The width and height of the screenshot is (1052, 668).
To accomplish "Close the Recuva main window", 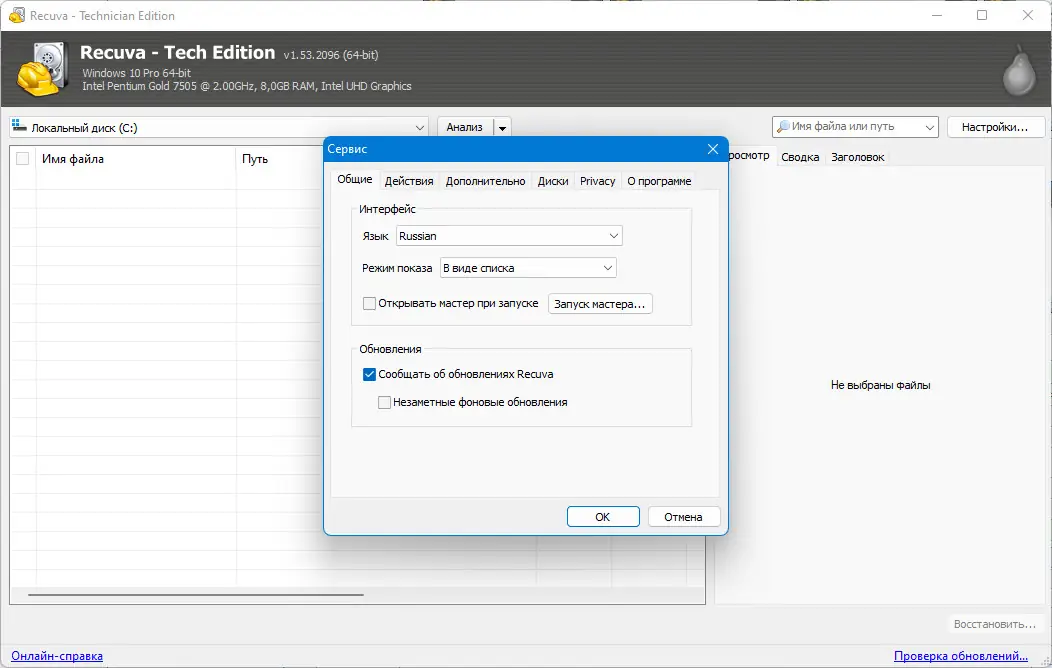I will [x=1027, y=15].
